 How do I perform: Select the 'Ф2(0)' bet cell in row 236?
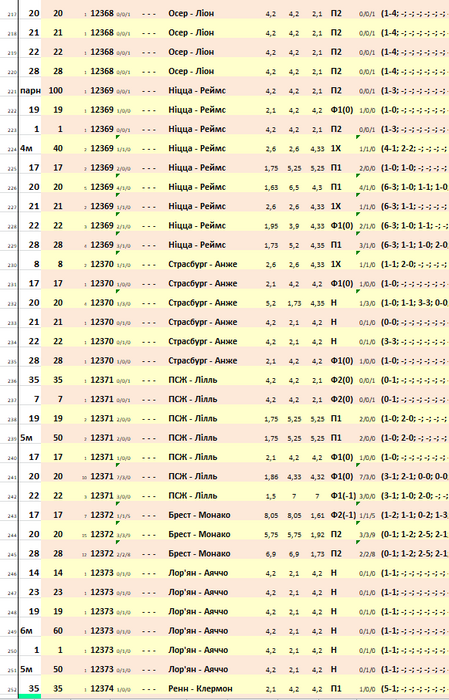coord(342,380)
